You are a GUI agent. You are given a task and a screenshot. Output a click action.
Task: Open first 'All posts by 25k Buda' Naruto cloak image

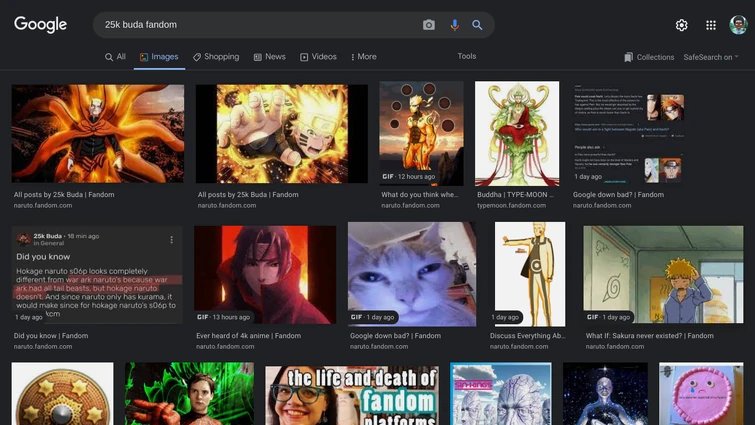tap(98, 134)
